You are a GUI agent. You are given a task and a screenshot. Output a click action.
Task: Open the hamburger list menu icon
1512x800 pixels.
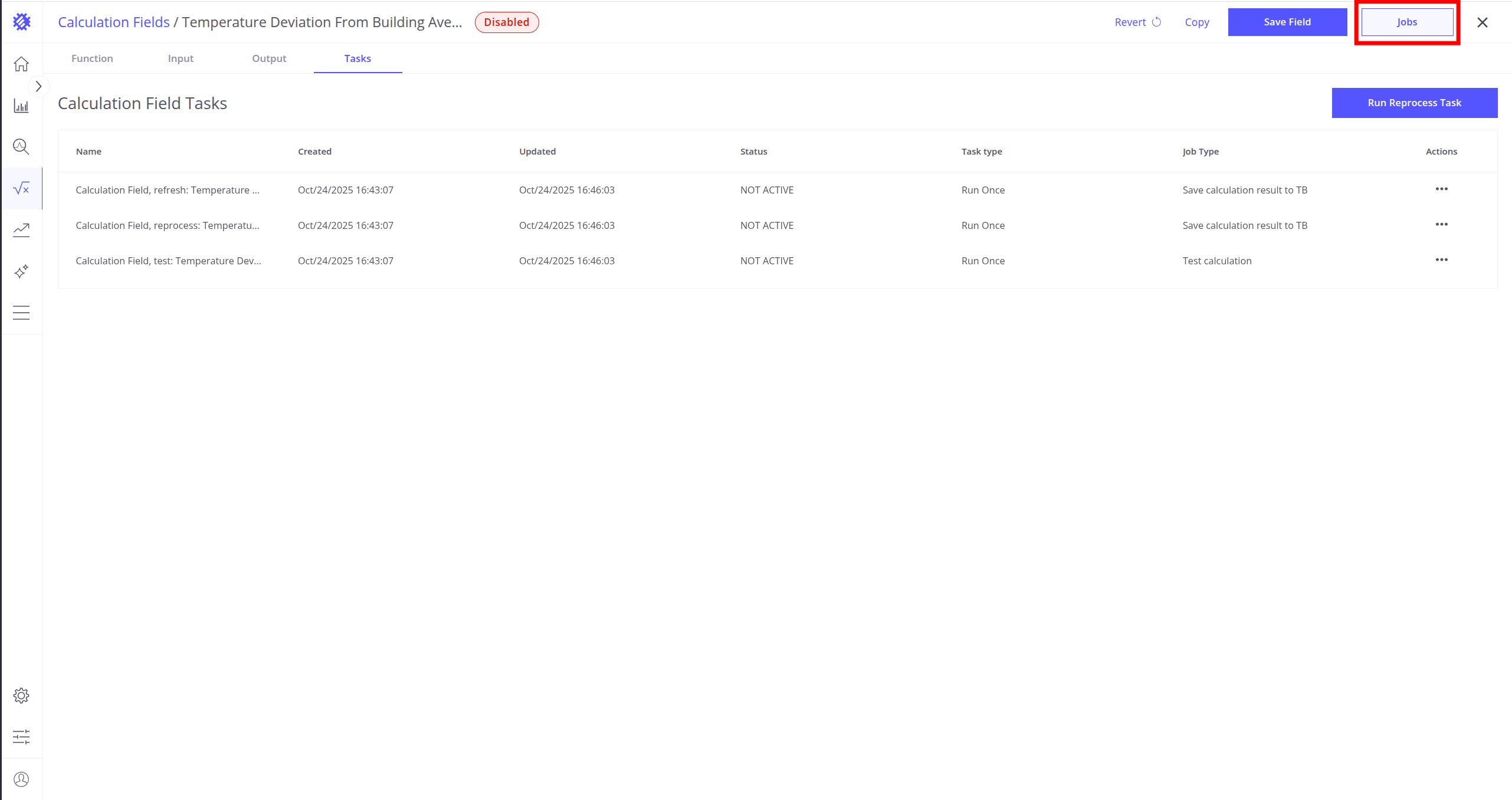tap(21, 313)
